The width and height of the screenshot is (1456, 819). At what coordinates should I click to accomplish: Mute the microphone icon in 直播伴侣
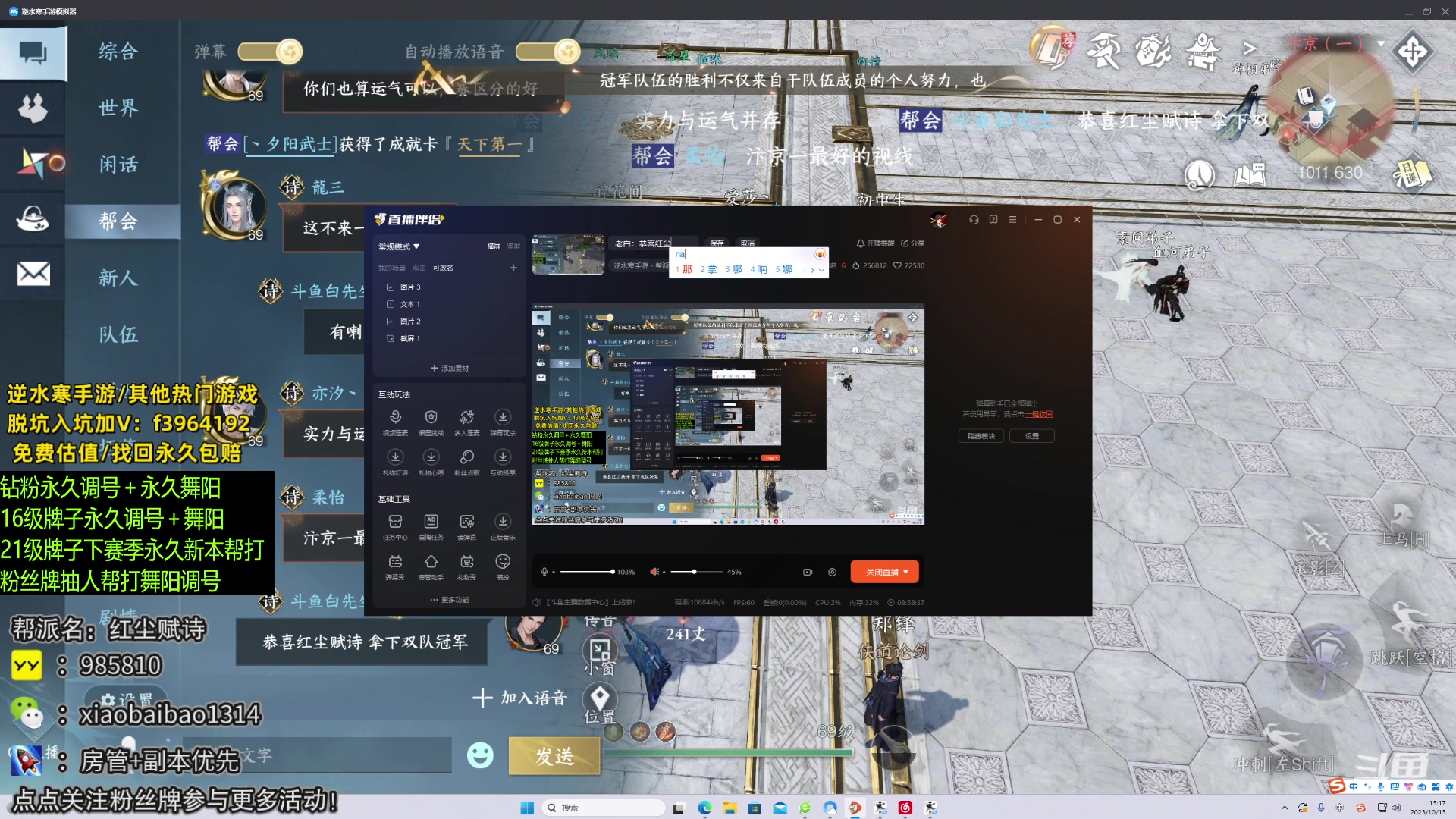tap(544, 572)
